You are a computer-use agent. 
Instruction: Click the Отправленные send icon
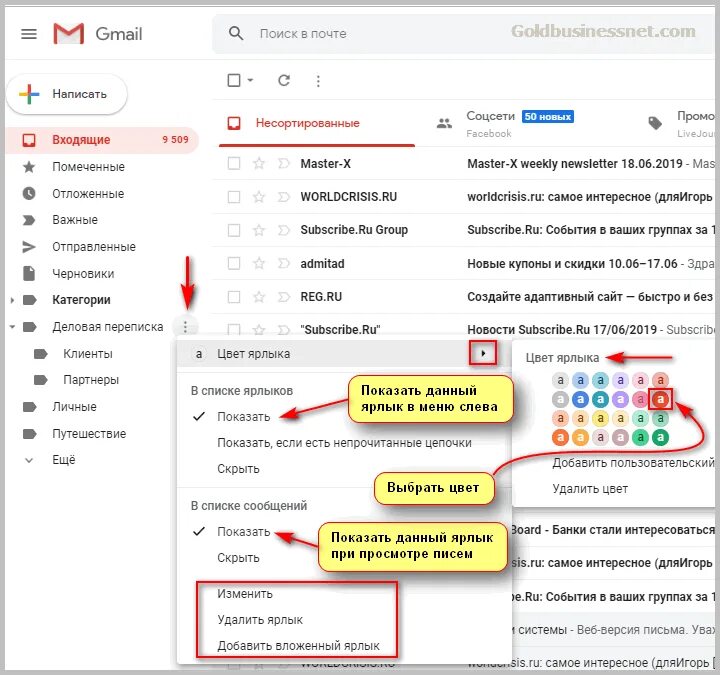point(29,247)
